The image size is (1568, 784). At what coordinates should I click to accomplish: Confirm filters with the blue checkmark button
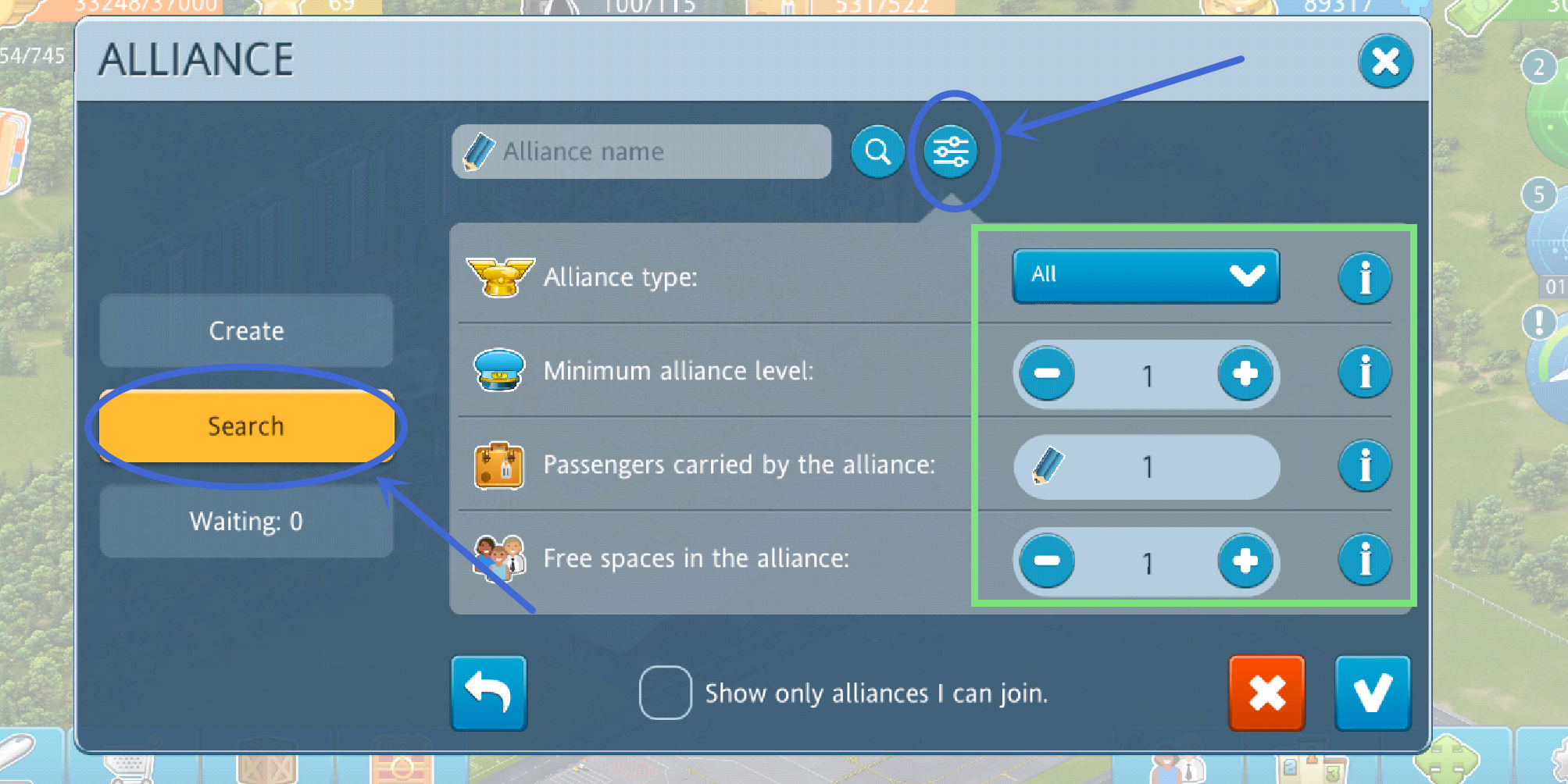click(x=1373, y=693)
